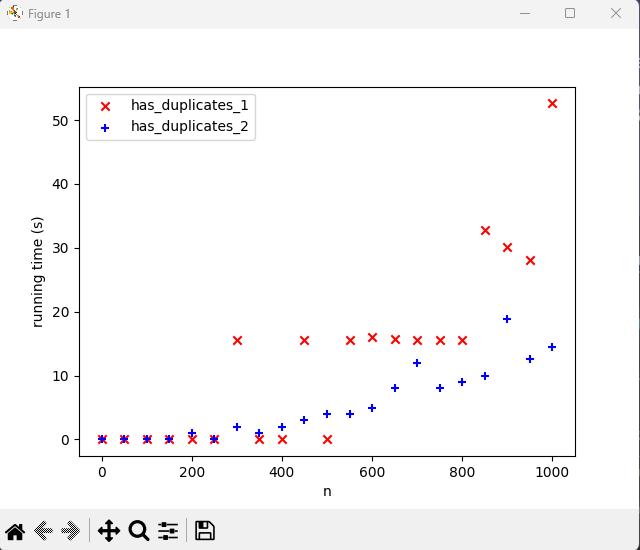
Task: Save the figure with floppy disk icon
Action: coord(204,531)
